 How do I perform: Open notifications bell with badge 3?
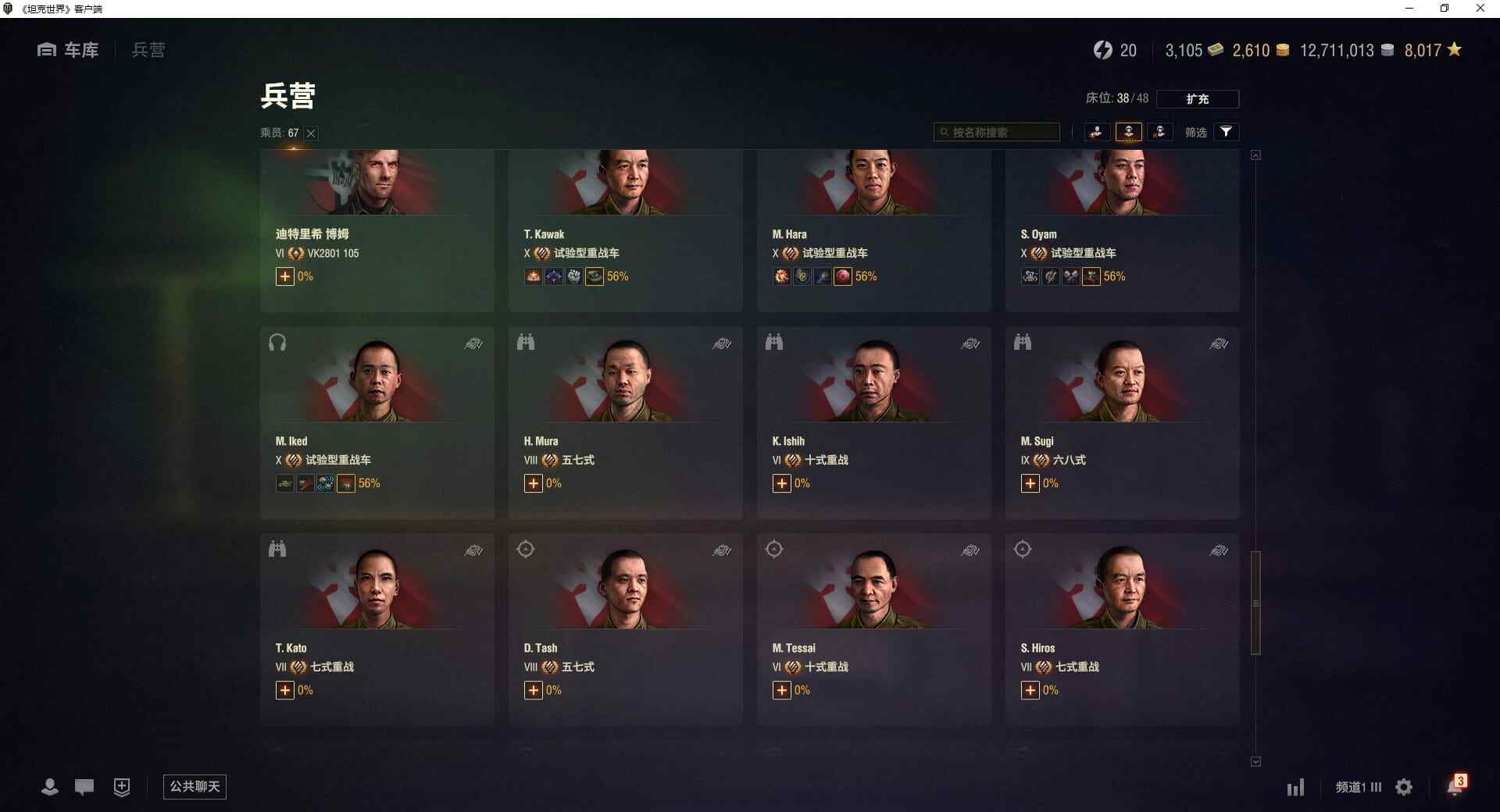(x=1455, y=785)
